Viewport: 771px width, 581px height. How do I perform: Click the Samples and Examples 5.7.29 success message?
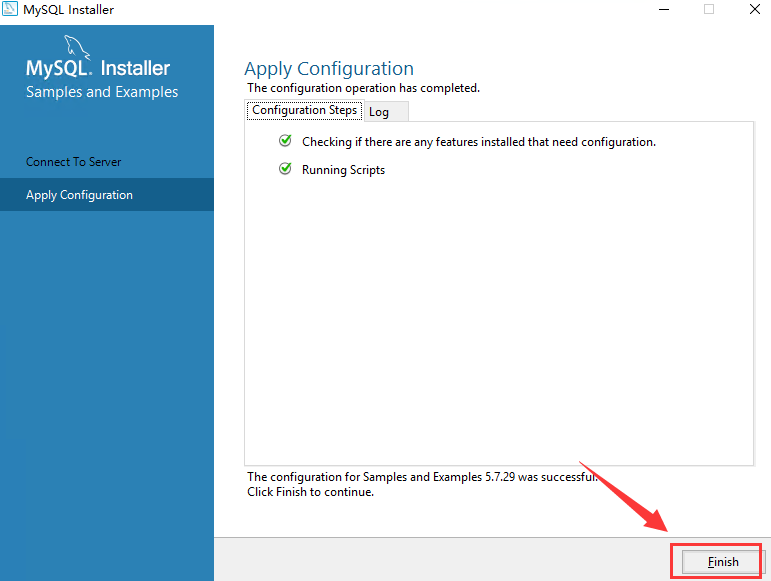tap(422, 477)
